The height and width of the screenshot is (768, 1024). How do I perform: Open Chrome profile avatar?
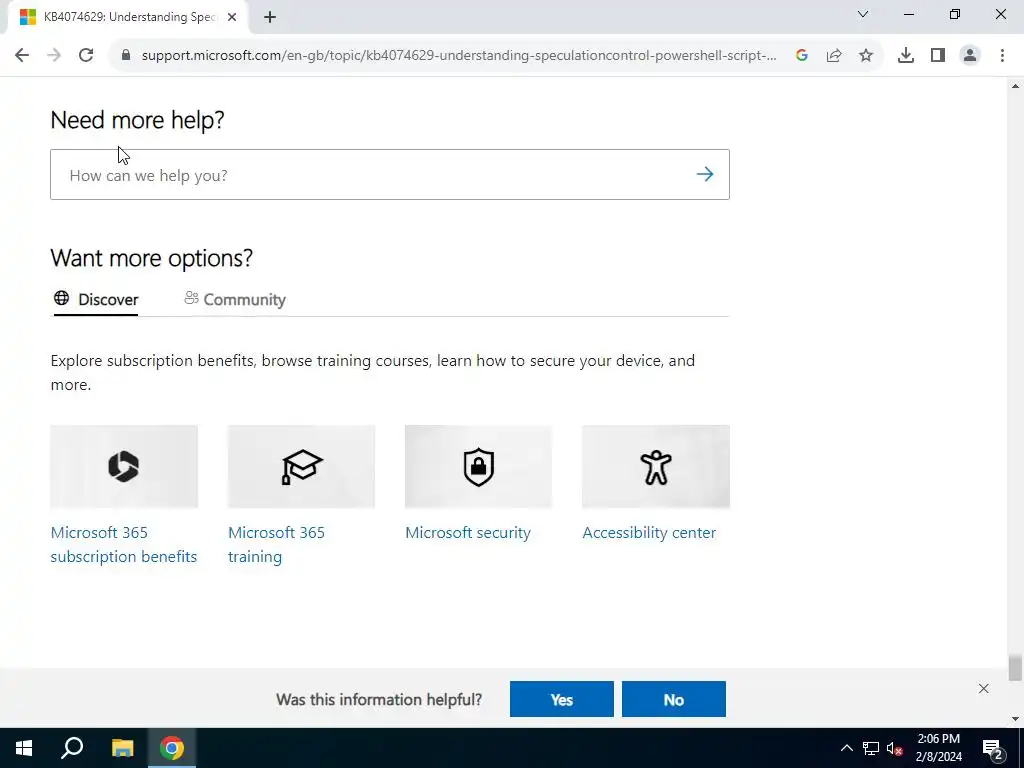point(970,56)
